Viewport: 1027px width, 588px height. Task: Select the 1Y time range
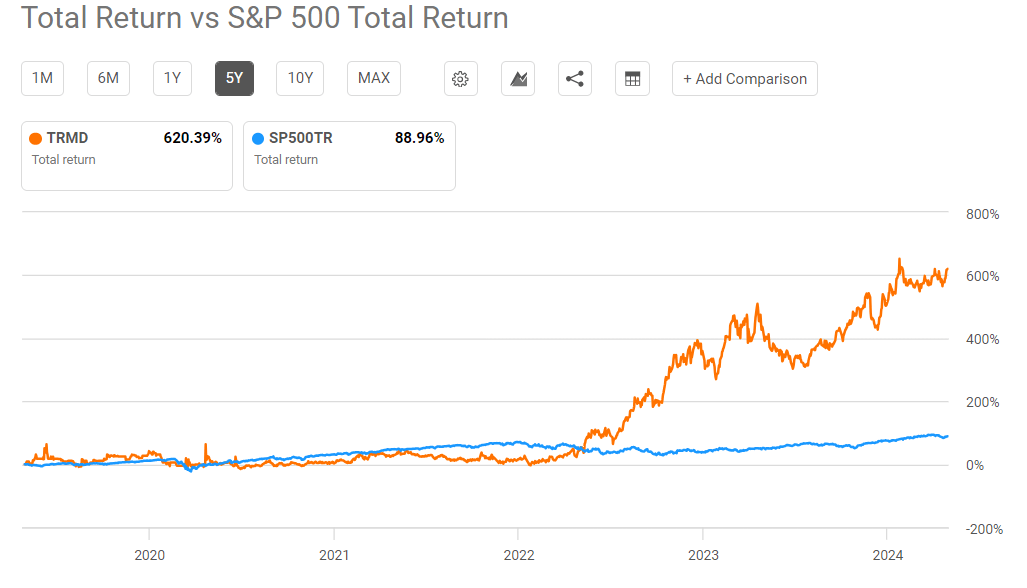point(171,78)
